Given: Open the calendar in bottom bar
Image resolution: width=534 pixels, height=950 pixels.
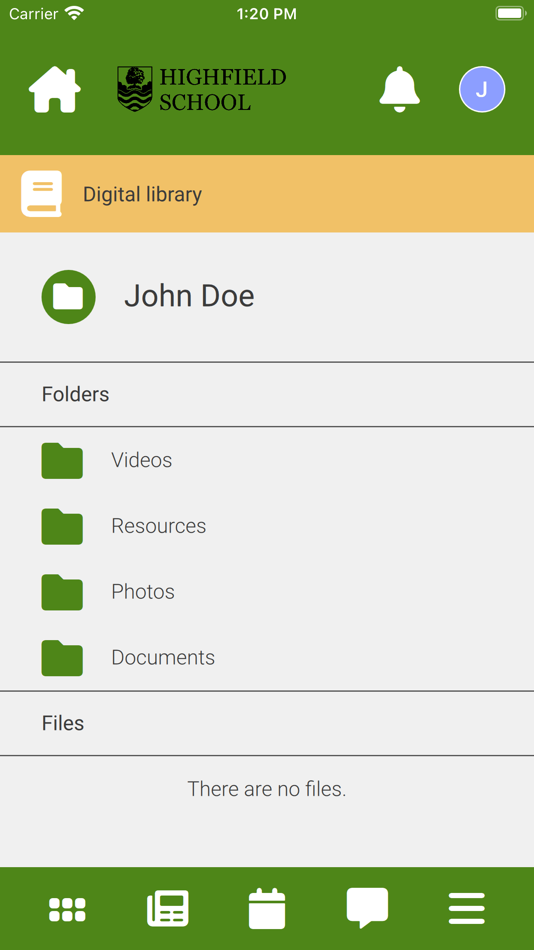Looking at the screenshot, I should tap(267, 908).
